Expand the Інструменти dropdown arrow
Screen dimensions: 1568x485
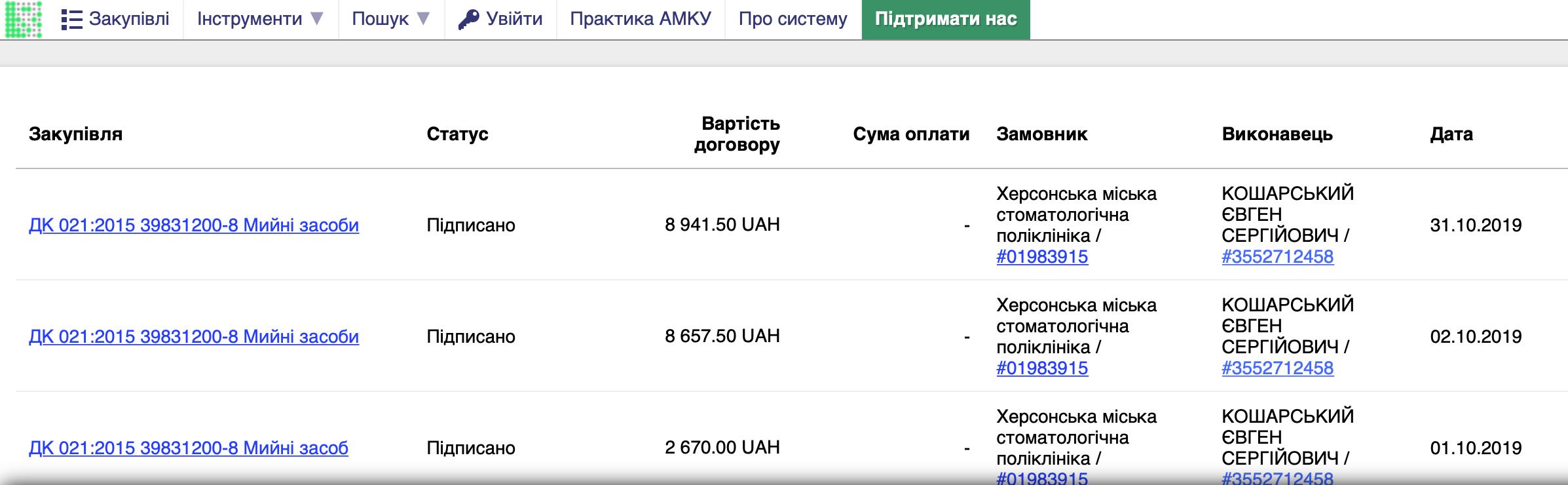coord(317,19)
